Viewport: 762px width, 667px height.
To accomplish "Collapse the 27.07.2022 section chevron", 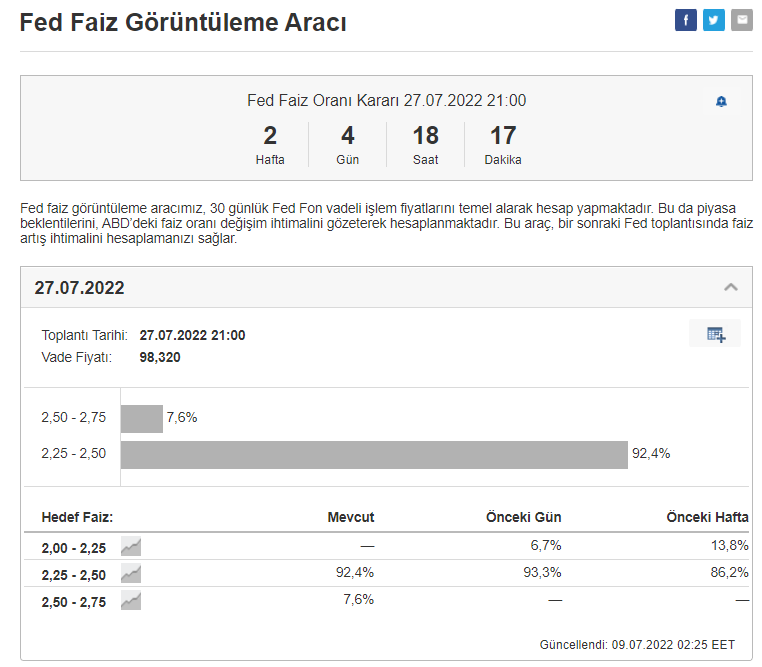I will tap(731, 288).
